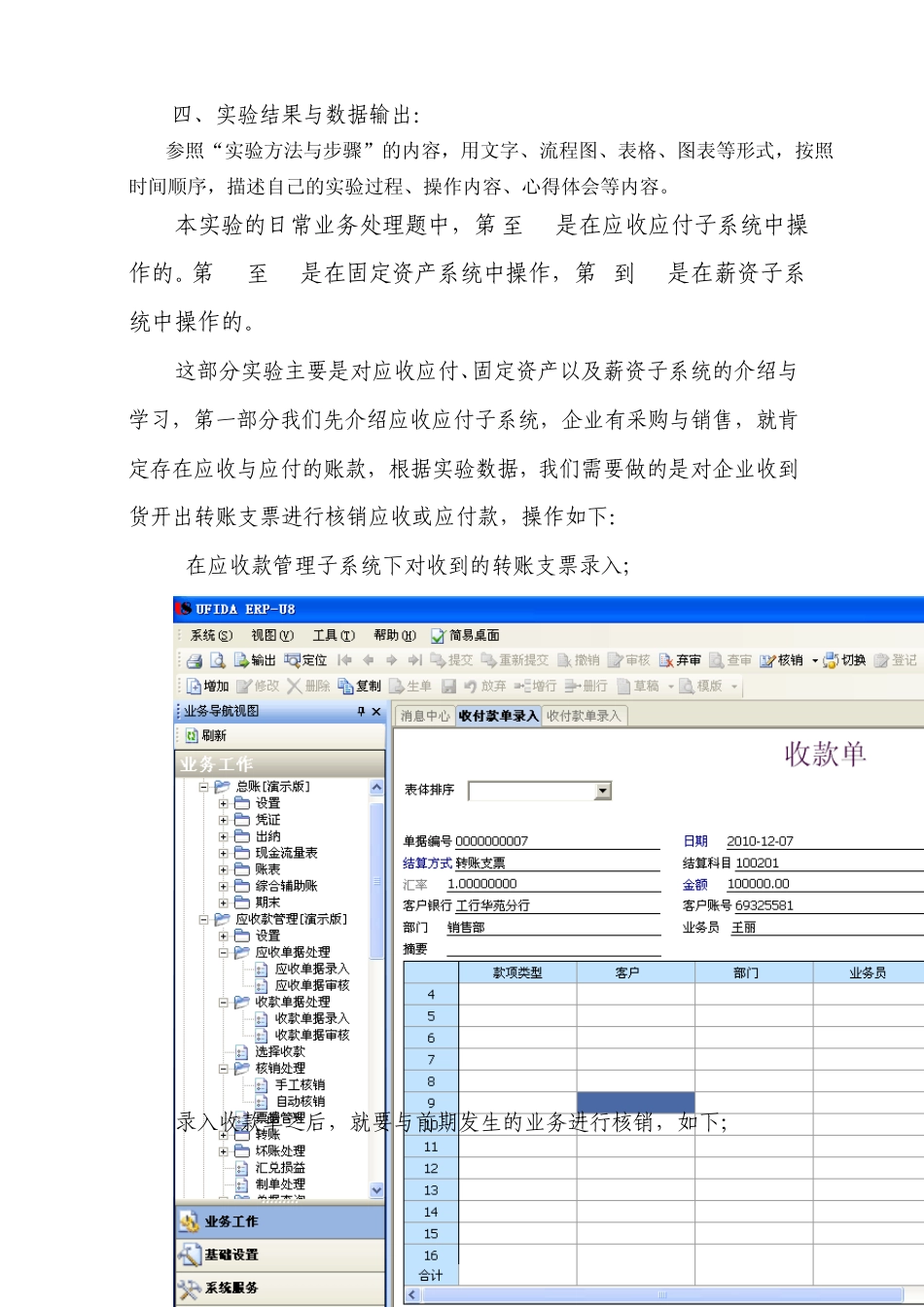Click the 放弃 abandon toolbar icon

pyautogui.click(x=484, y=686)
